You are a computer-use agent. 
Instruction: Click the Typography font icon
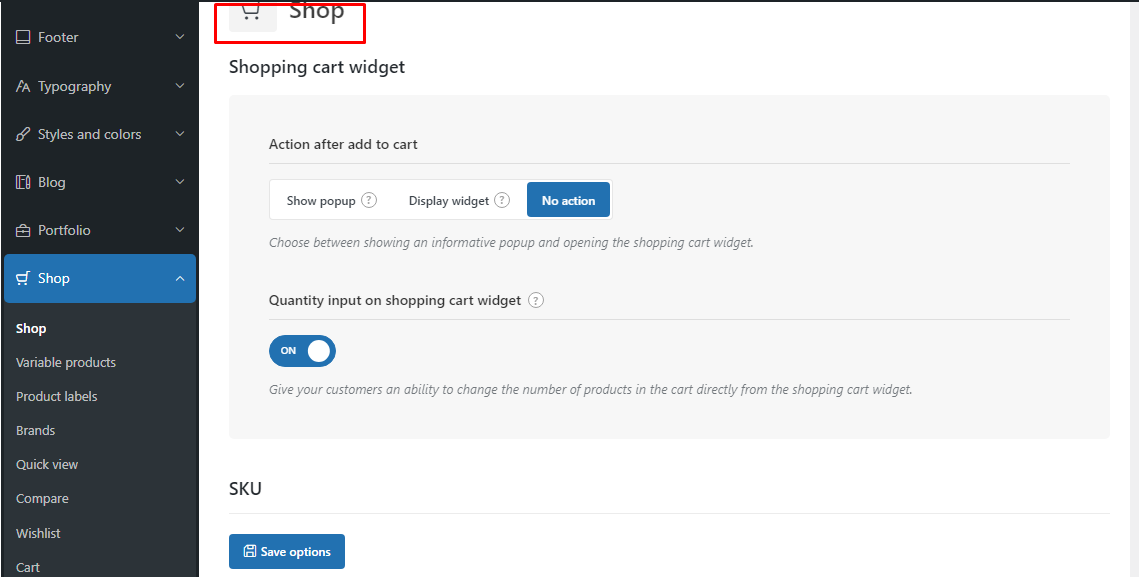tap(23, 86)
